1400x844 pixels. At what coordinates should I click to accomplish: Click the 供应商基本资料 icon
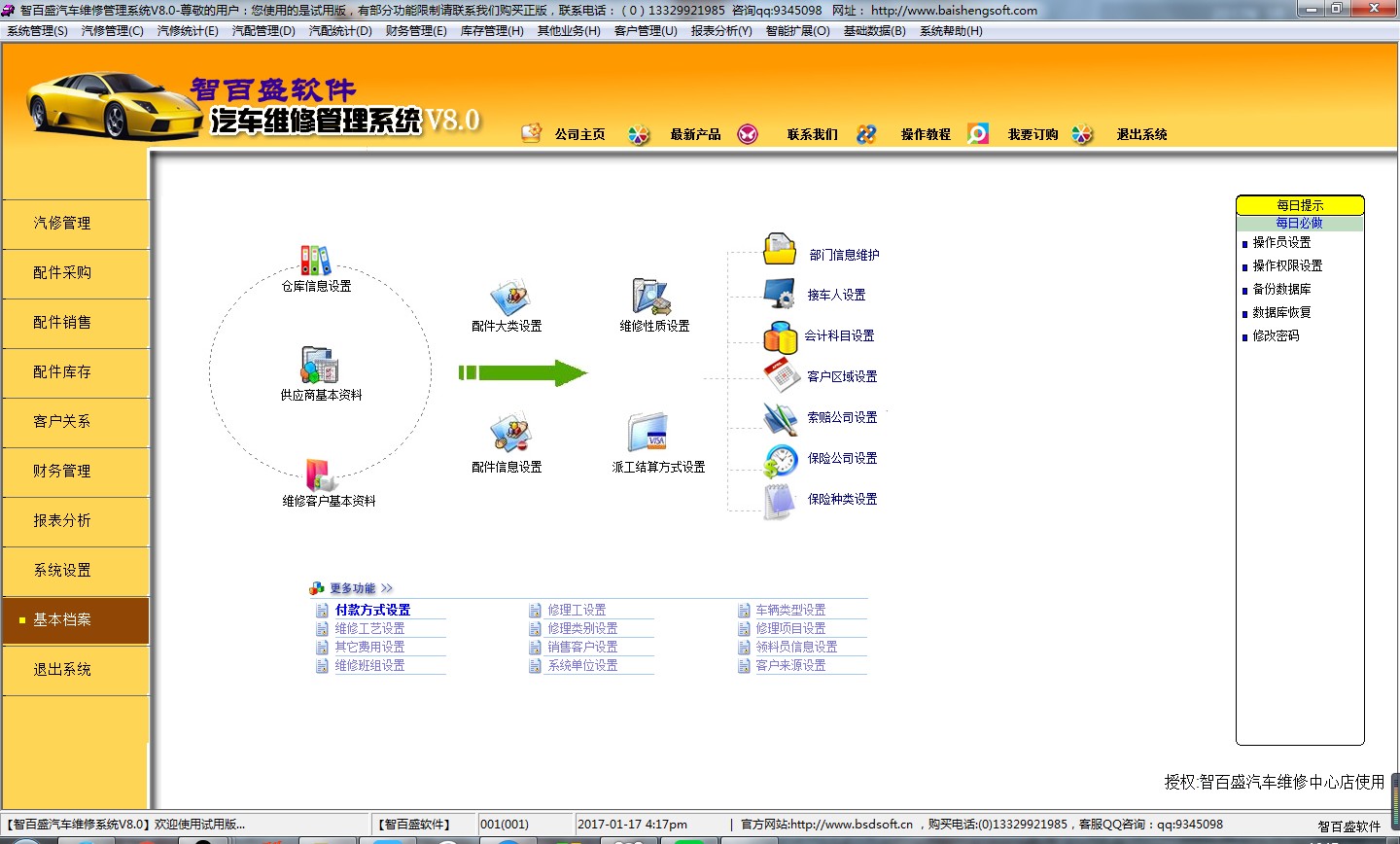(x=320, y=366)
